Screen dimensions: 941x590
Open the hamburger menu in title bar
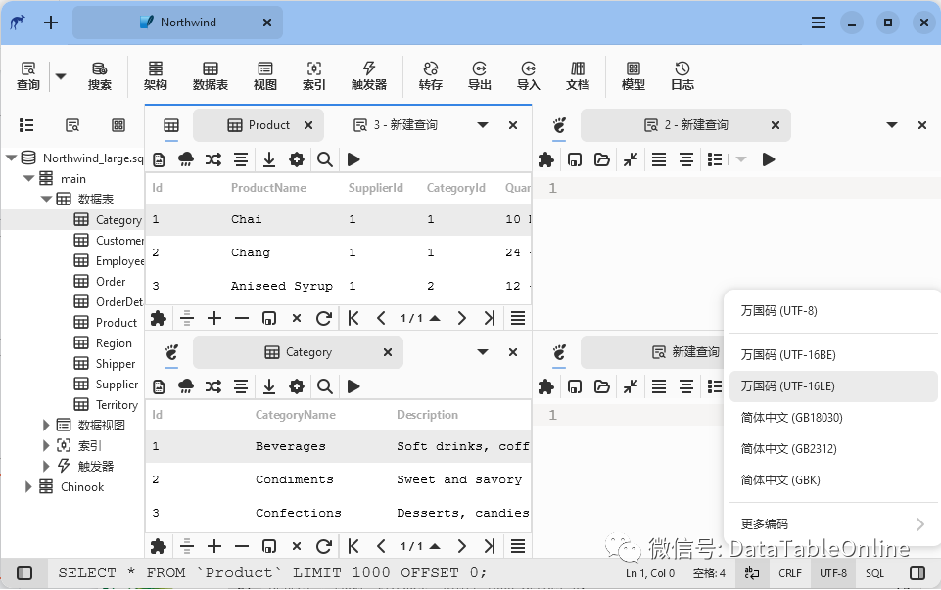click(818, 23)
